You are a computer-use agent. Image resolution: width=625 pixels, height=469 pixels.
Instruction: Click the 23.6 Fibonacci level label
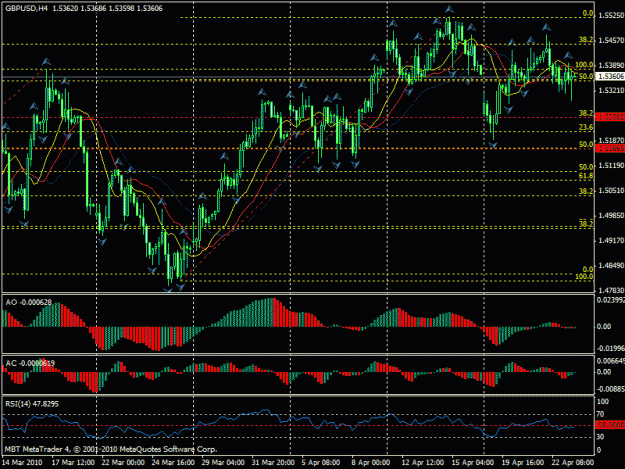pos(586,128)
